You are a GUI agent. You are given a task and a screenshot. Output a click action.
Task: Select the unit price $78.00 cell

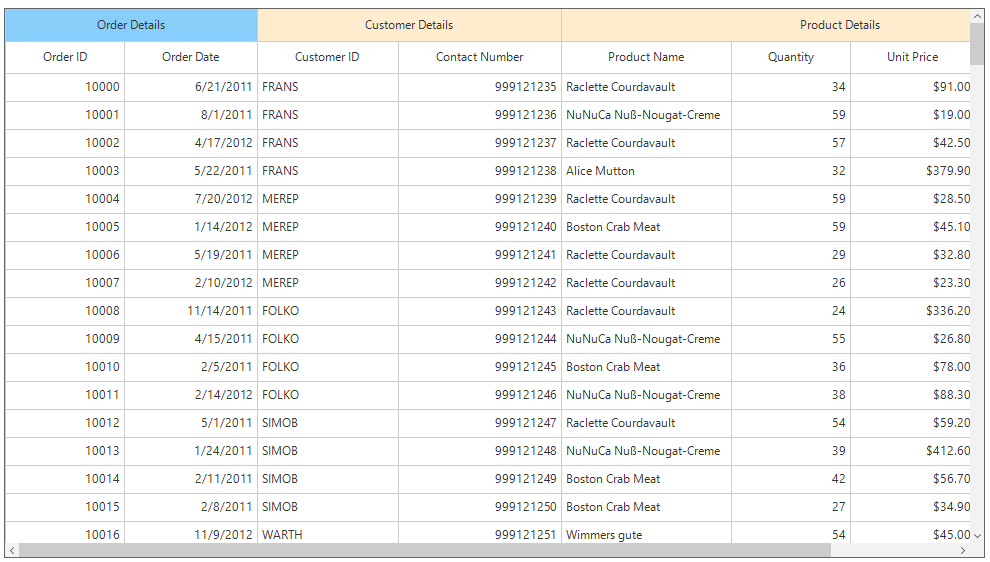[x=910, y=367]
